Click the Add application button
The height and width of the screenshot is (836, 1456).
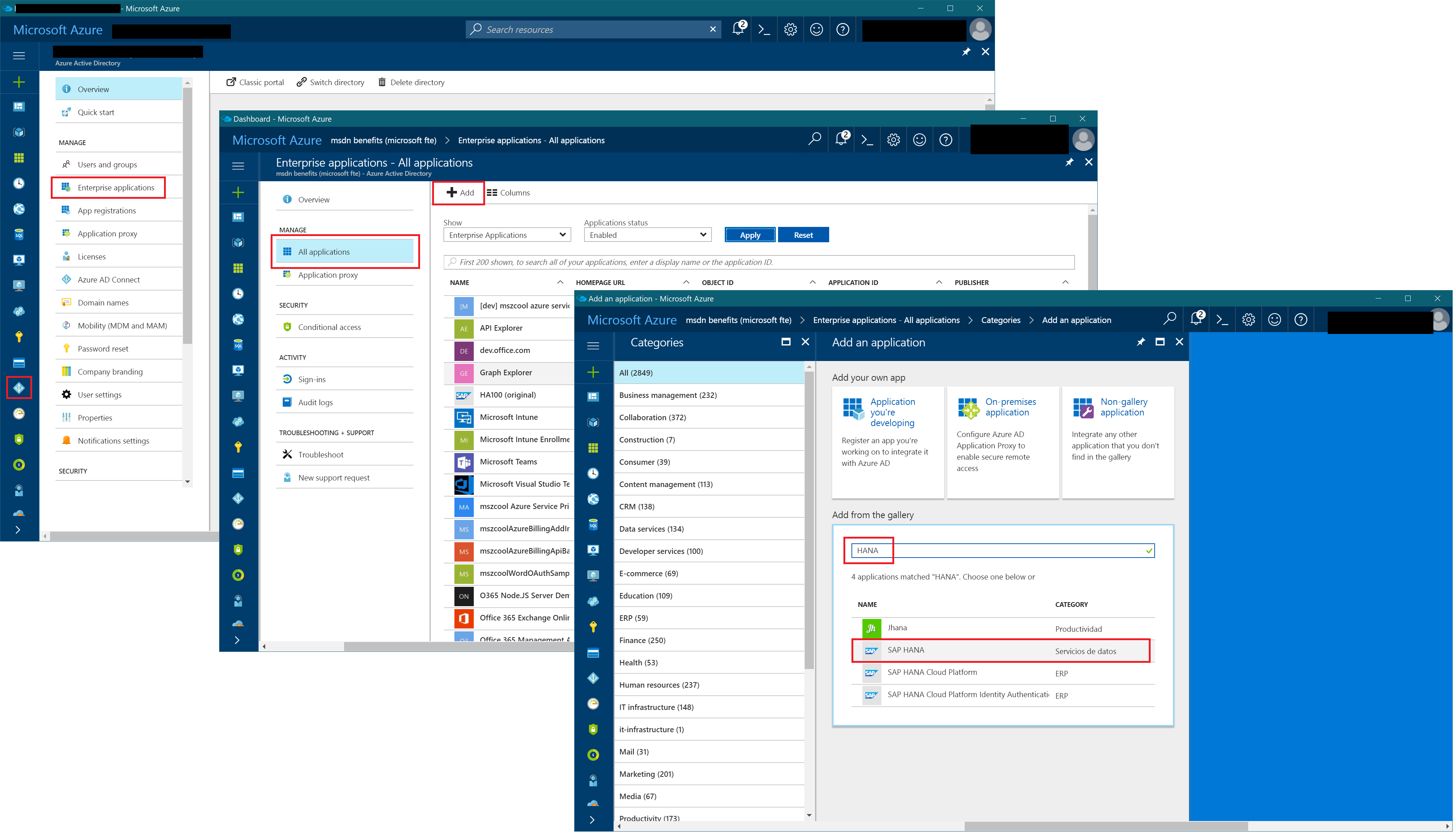coord(460,193)
